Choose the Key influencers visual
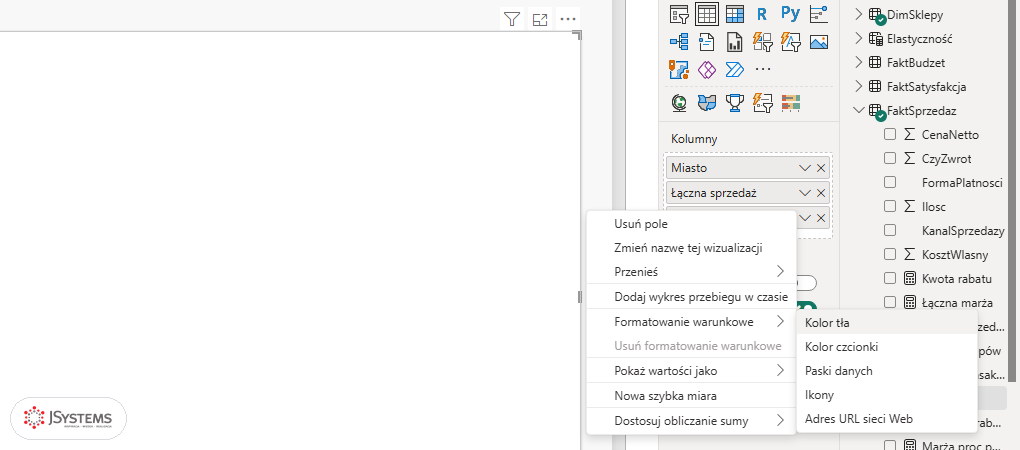Screen dimensions: 1020x450 point(818,14)
